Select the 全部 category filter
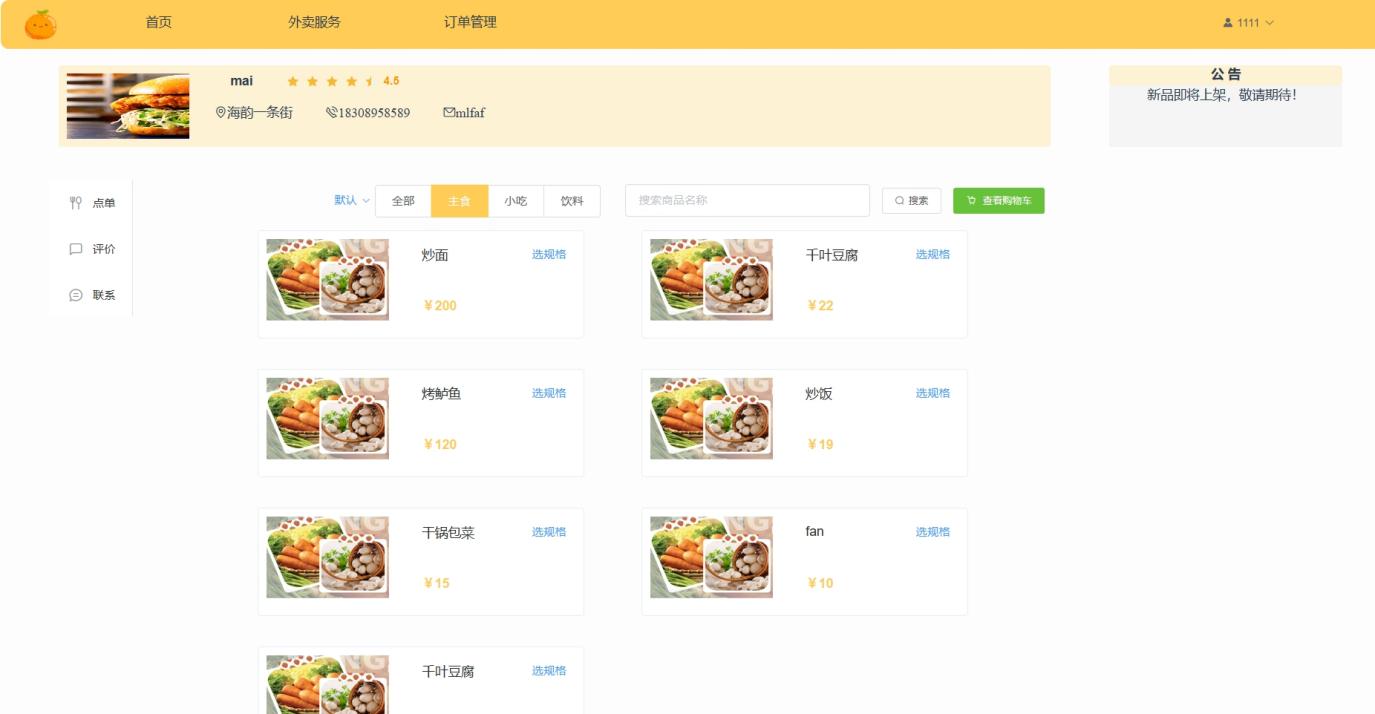 coord(403,201)
